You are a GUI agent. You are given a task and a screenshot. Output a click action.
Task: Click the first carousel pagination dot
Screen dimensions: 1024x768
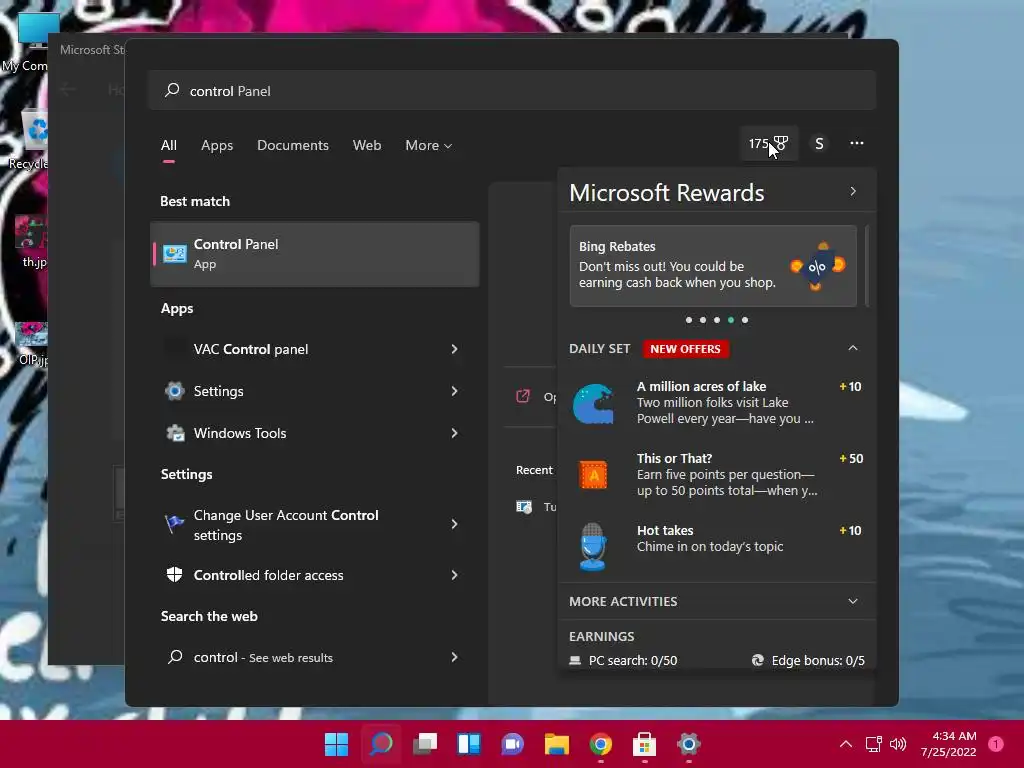pos(689,320)
